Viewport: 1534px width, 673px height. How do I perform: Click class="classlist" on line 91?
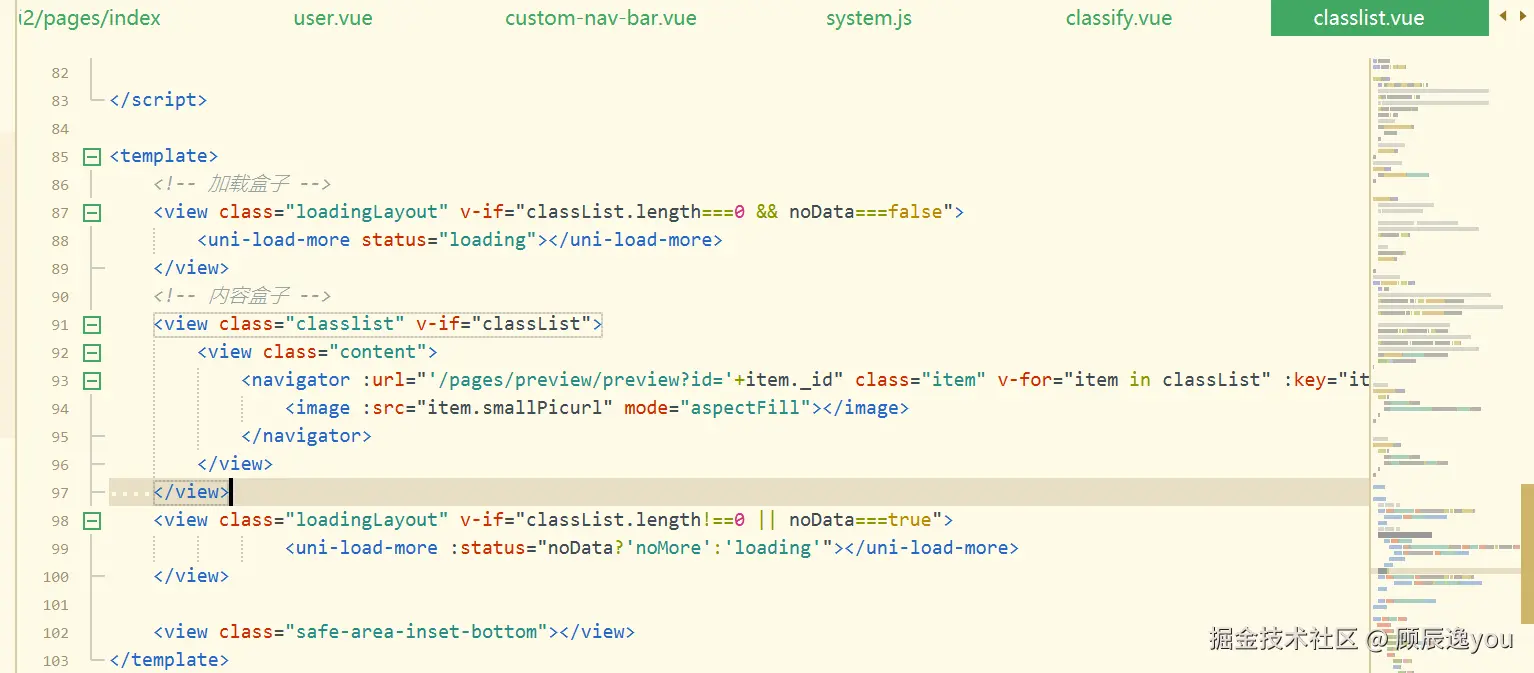[312, 324]
